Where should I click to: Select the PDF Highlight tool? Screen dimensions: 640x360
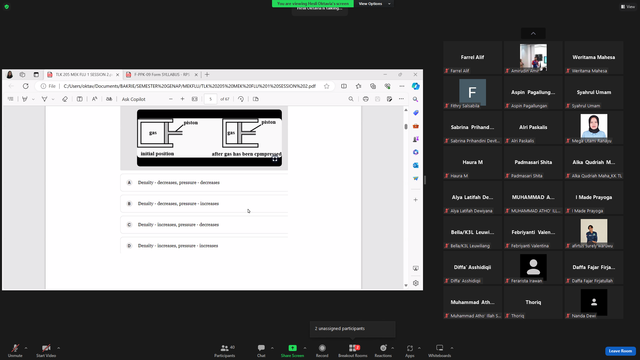coord(44,99)
